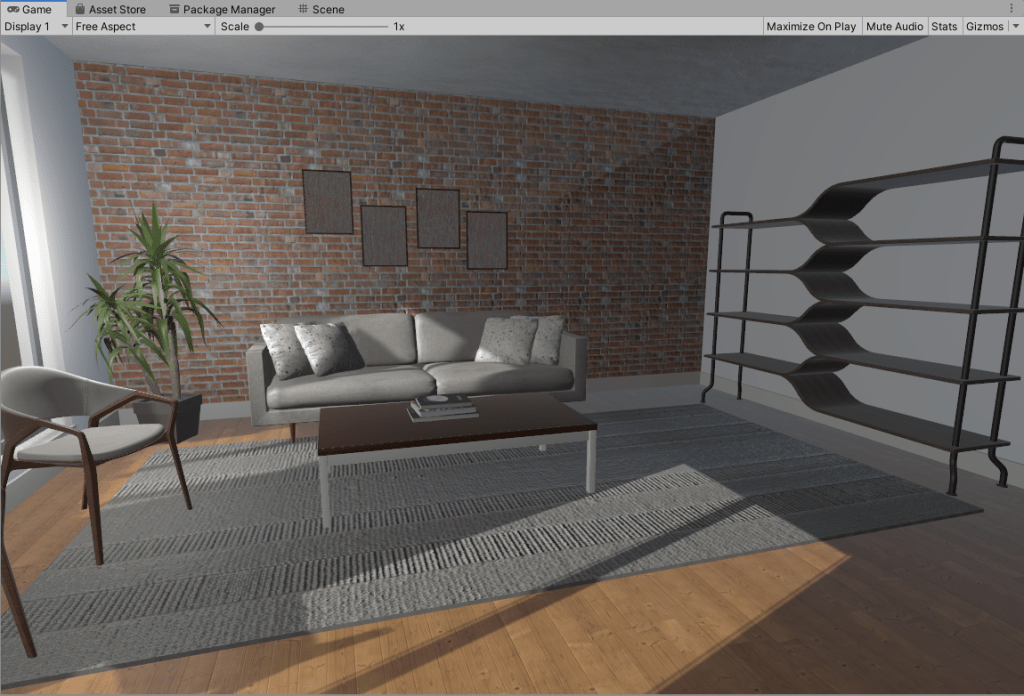Click the wooden armchair seat cushion
Screen dimensions: 1024x696
[90, 440]
